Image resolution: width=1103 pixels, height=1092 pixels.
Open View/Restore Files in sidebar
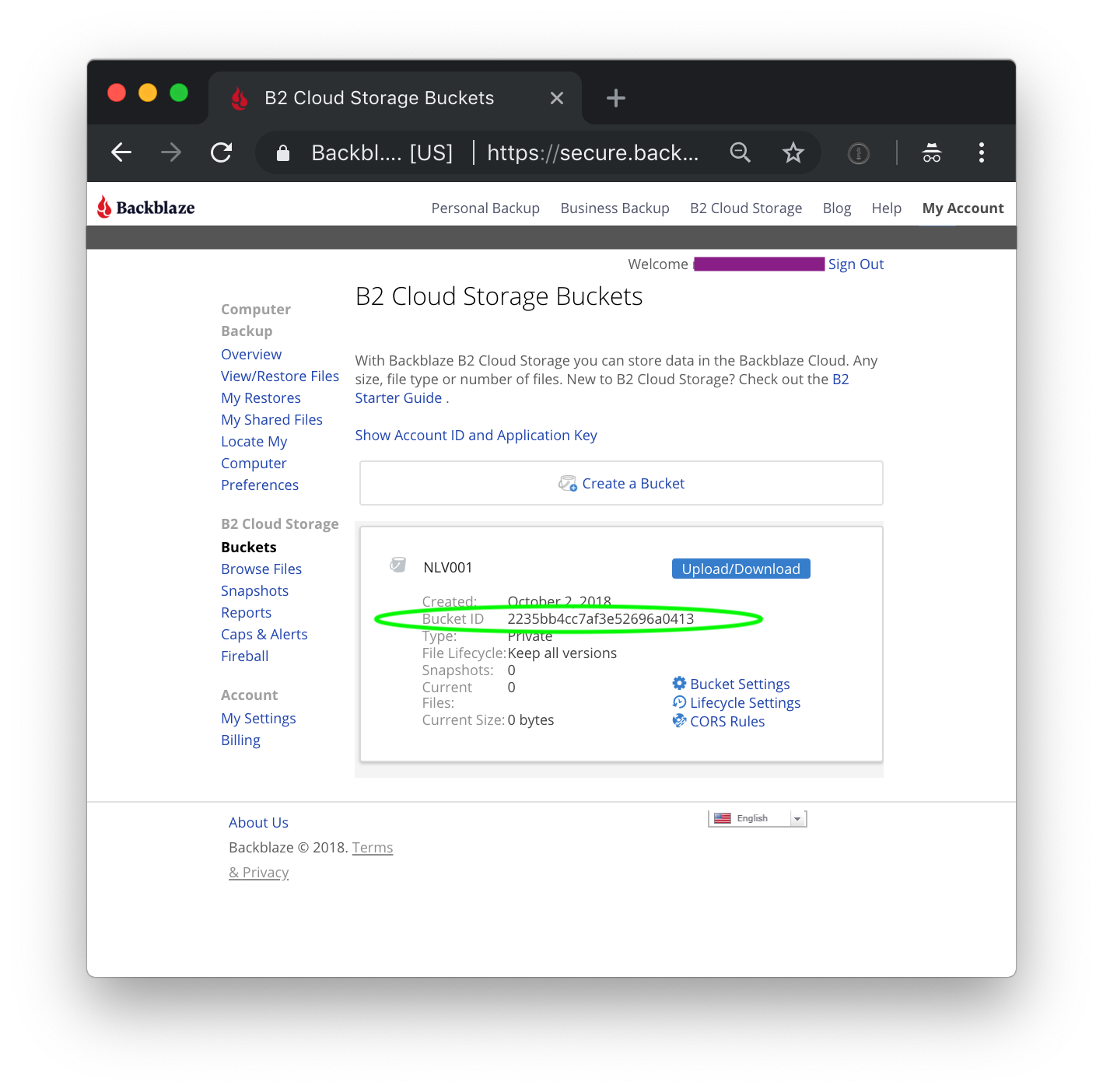pos(280,376)
